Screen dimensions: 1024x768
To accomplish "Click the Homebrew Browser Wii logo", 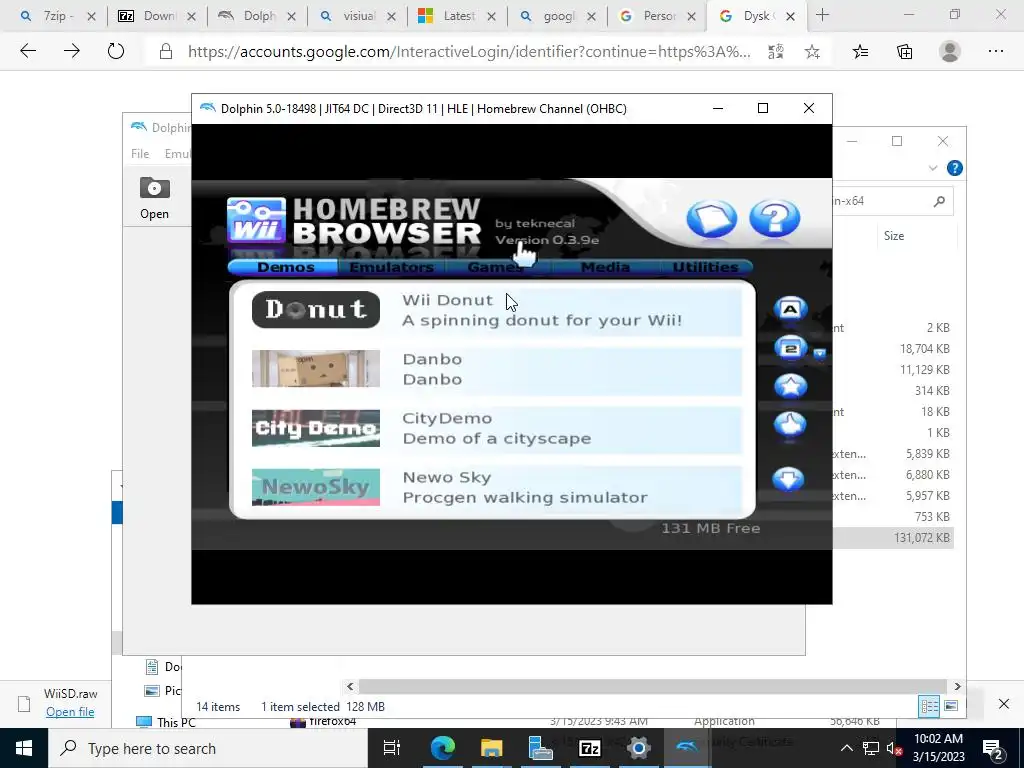I will coord(256,221).
